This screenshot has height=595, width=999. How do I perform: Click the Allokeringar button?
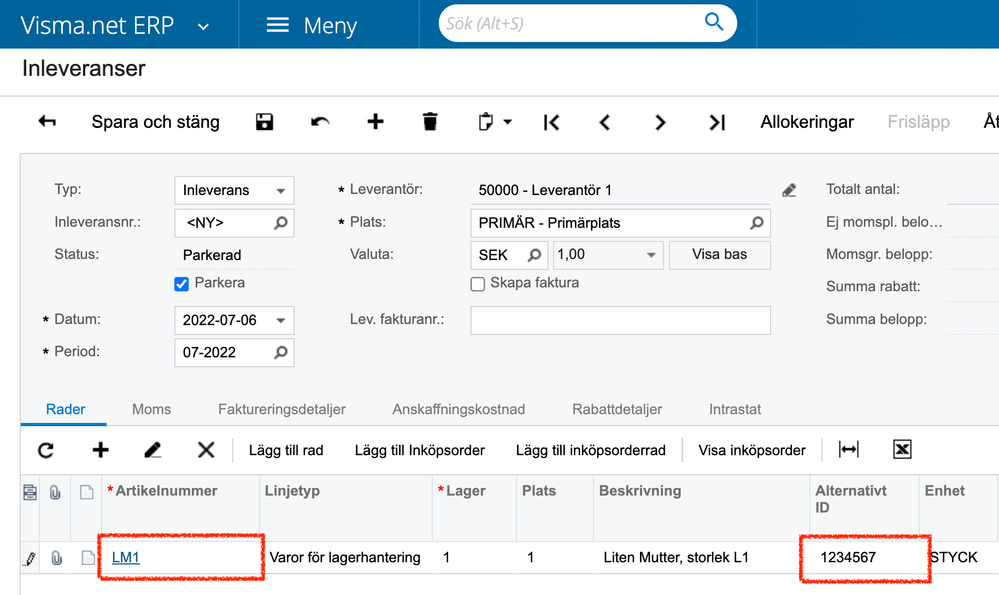pos(807,122)
